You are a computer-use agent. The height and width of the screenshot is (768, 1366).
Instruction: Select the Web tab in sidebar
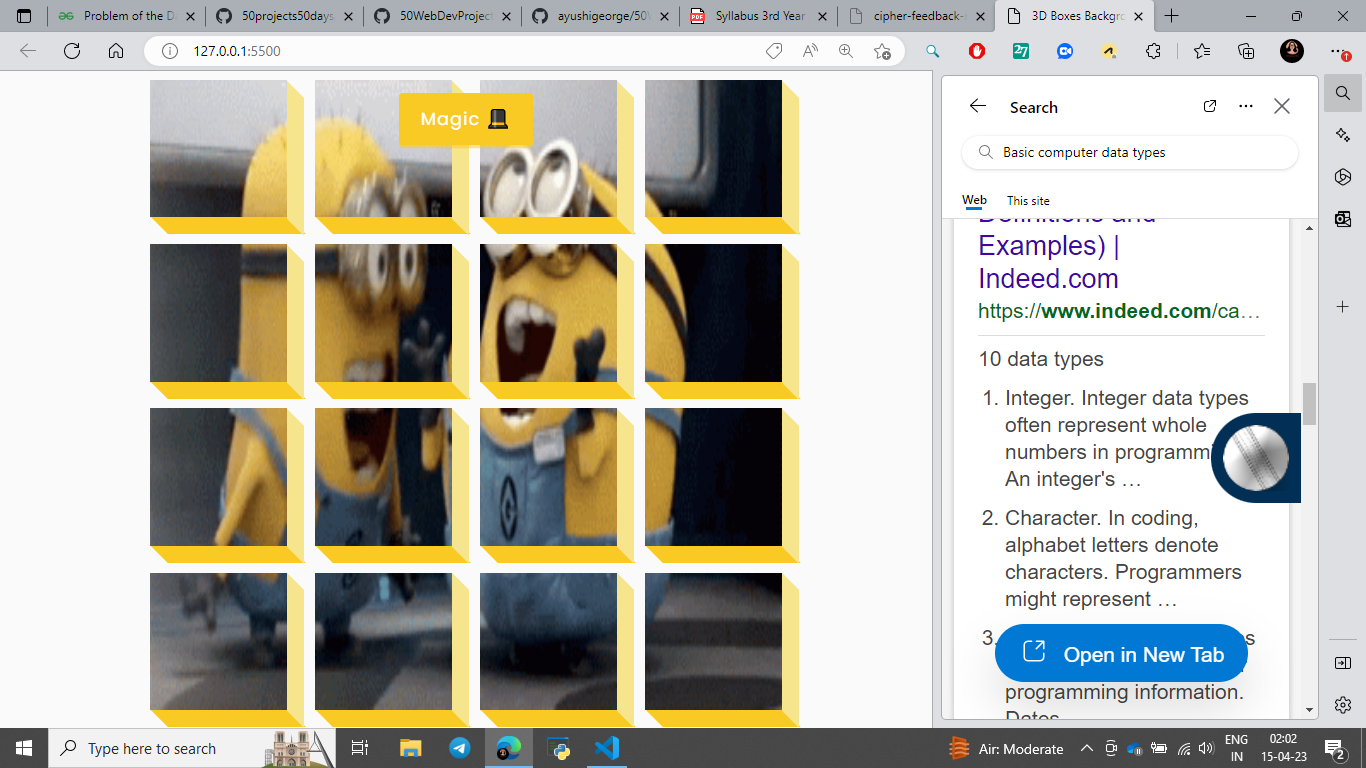[x=974, y=200]
